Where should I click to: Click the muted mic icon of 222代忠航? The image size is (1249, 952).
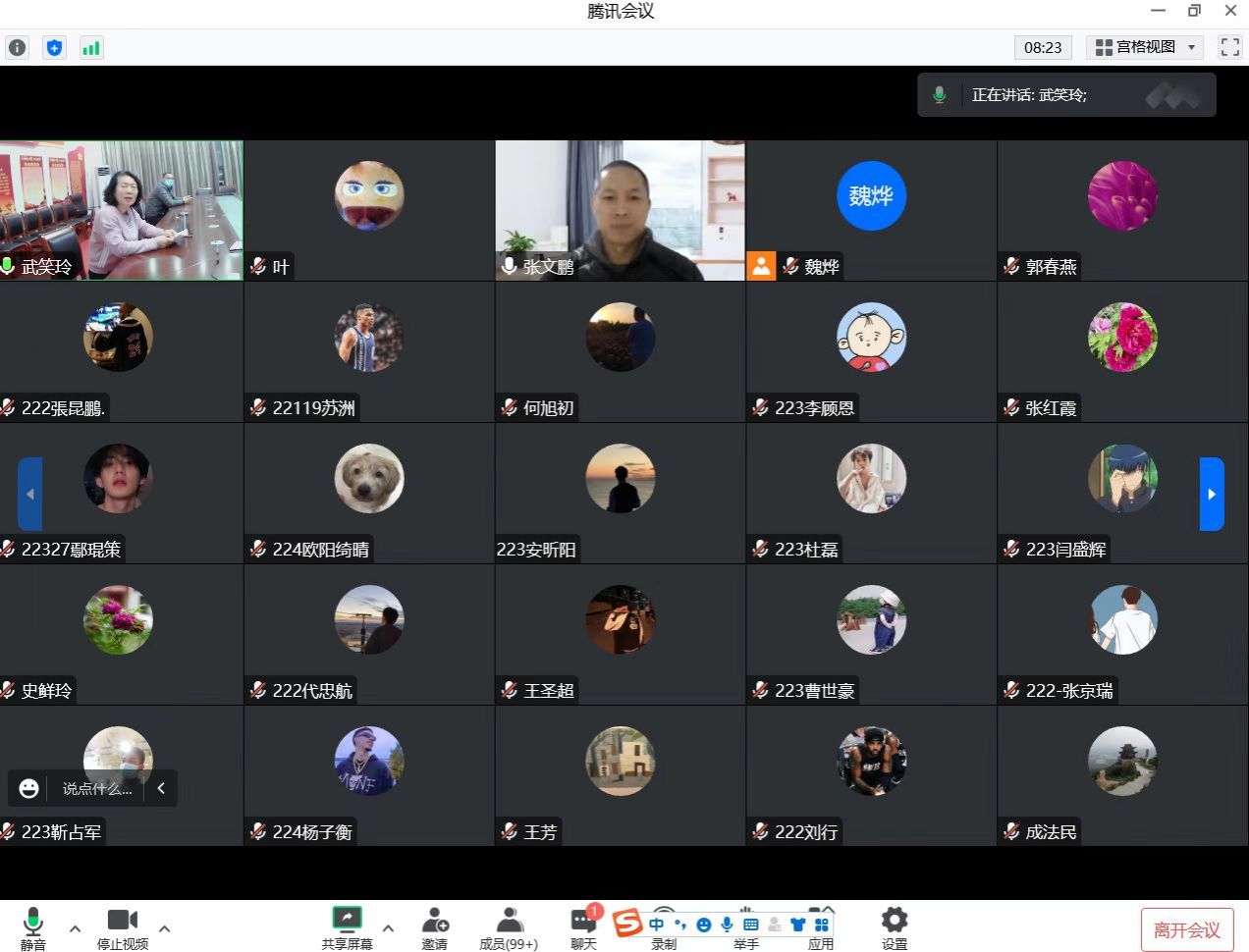[x=258, y=690]
